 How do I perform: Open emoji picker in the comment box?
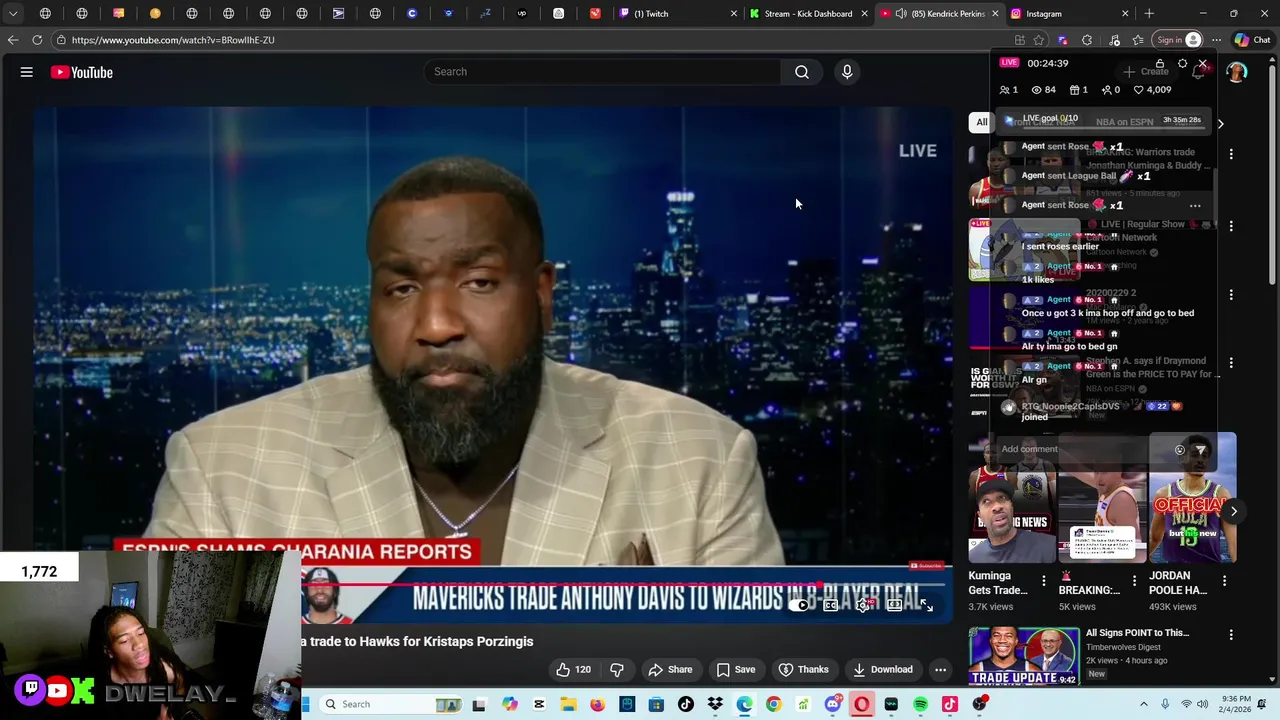(1179, 450)
